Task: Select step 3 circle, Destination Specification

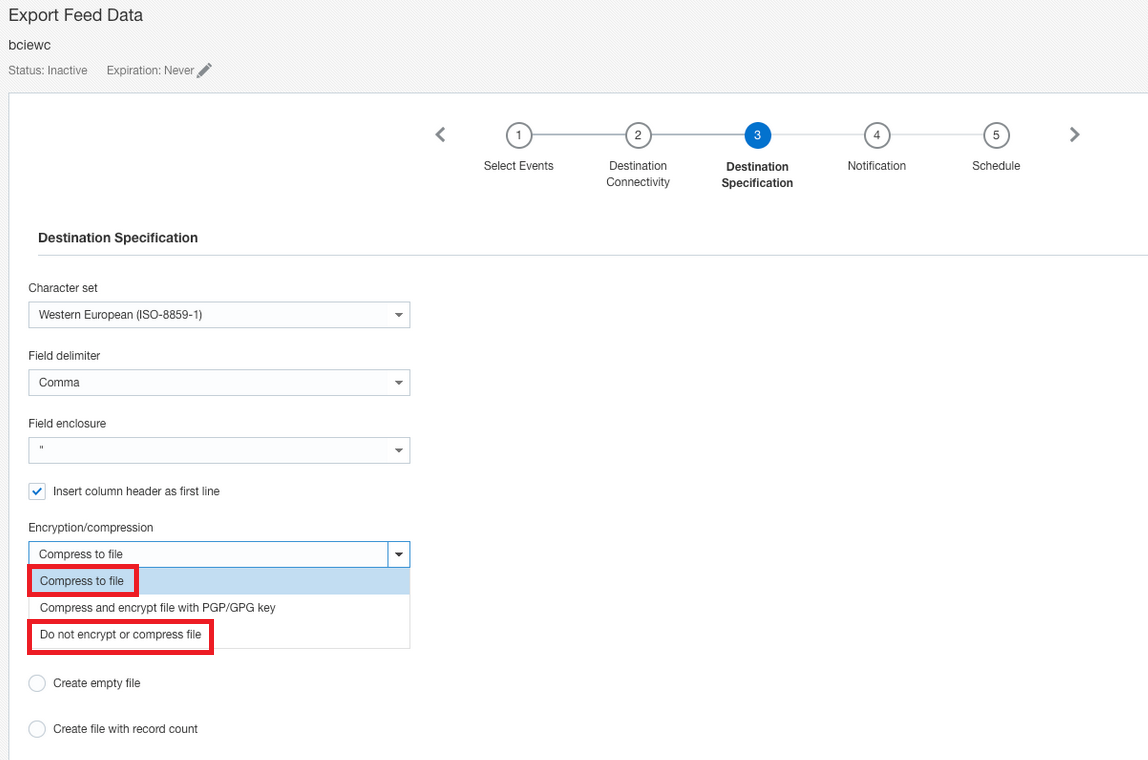Action: click(757, 135)
